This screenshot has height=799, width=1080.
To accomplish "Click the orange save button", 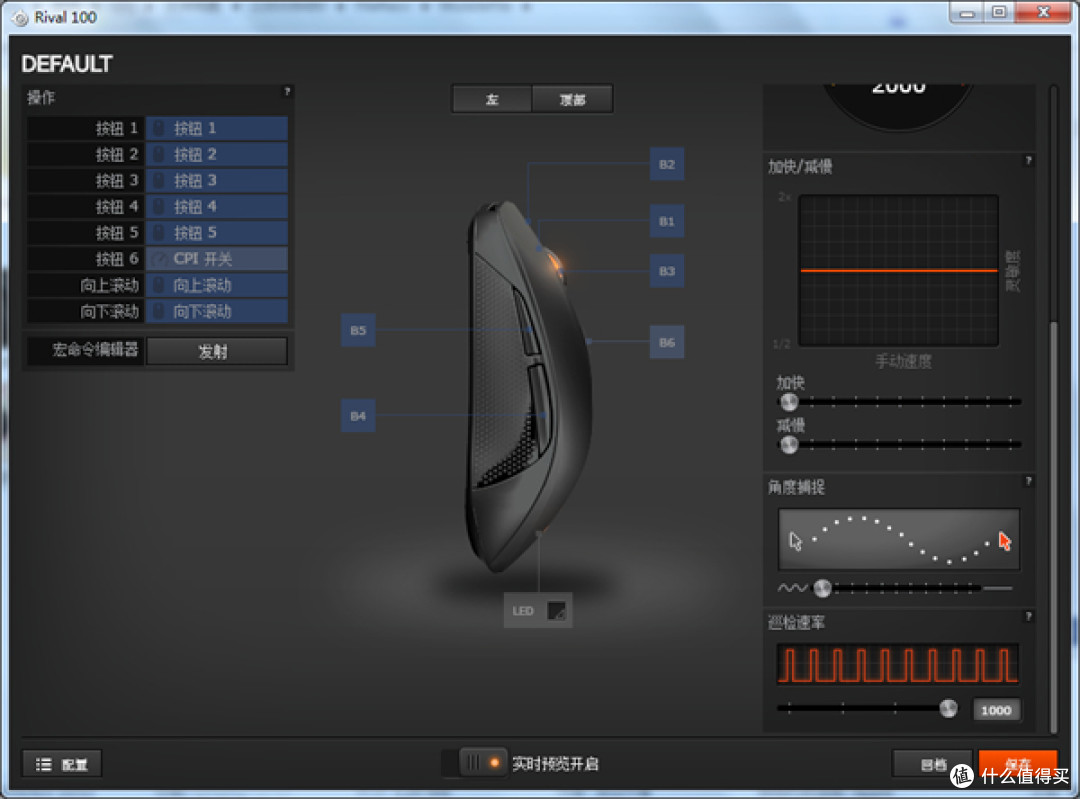I will click(1017, 762).
